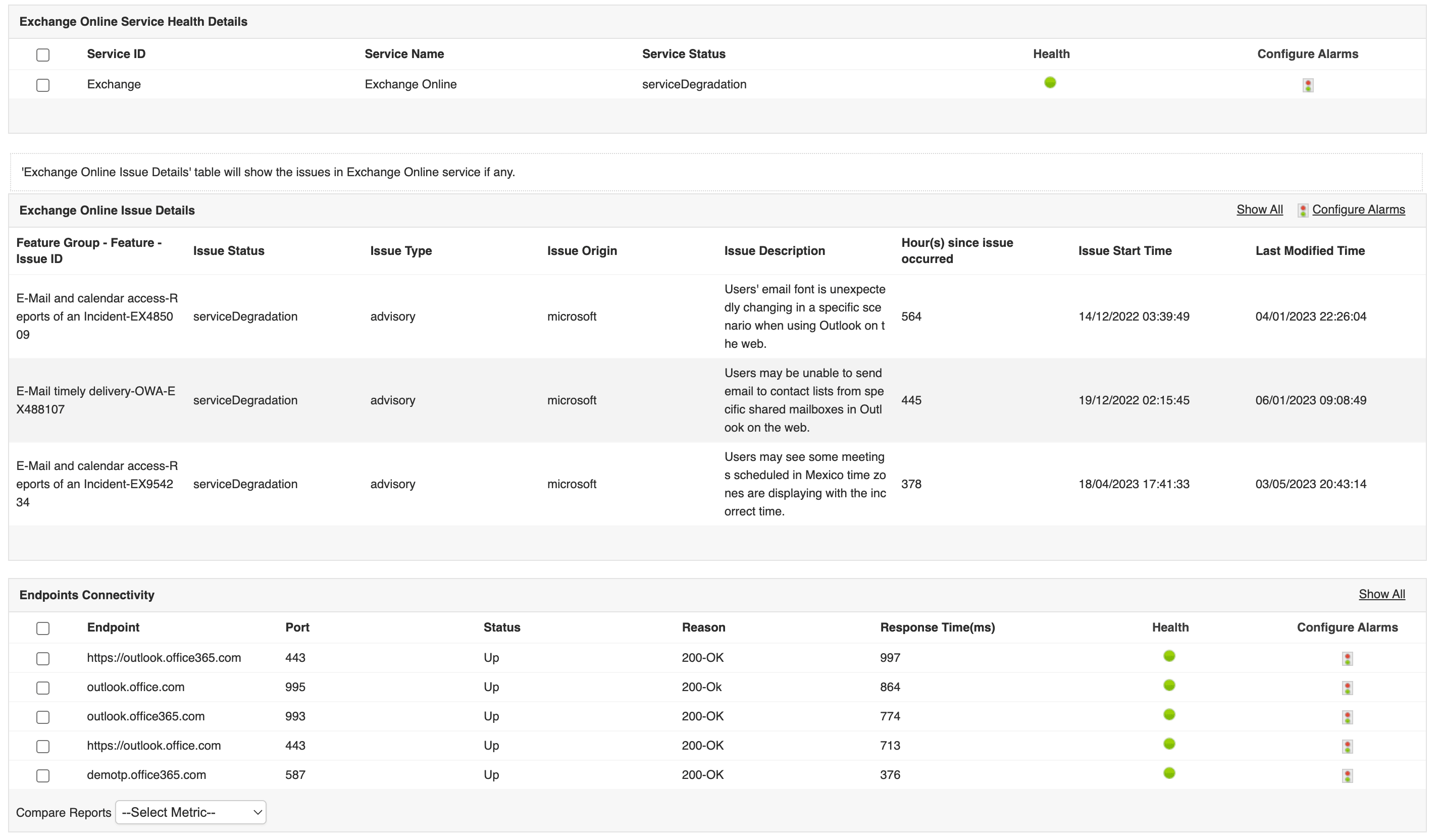Click the 378 hours value

point(911,484)
